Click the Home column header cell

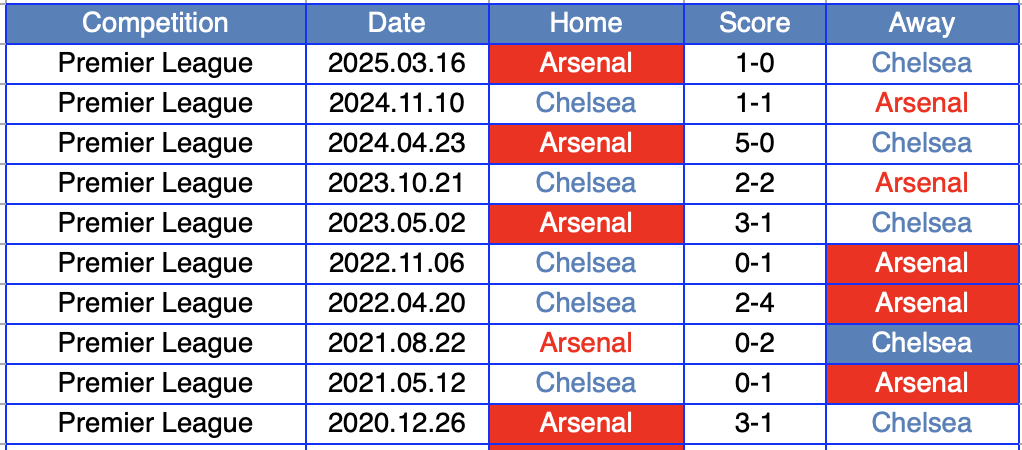(x=586, y=23)
